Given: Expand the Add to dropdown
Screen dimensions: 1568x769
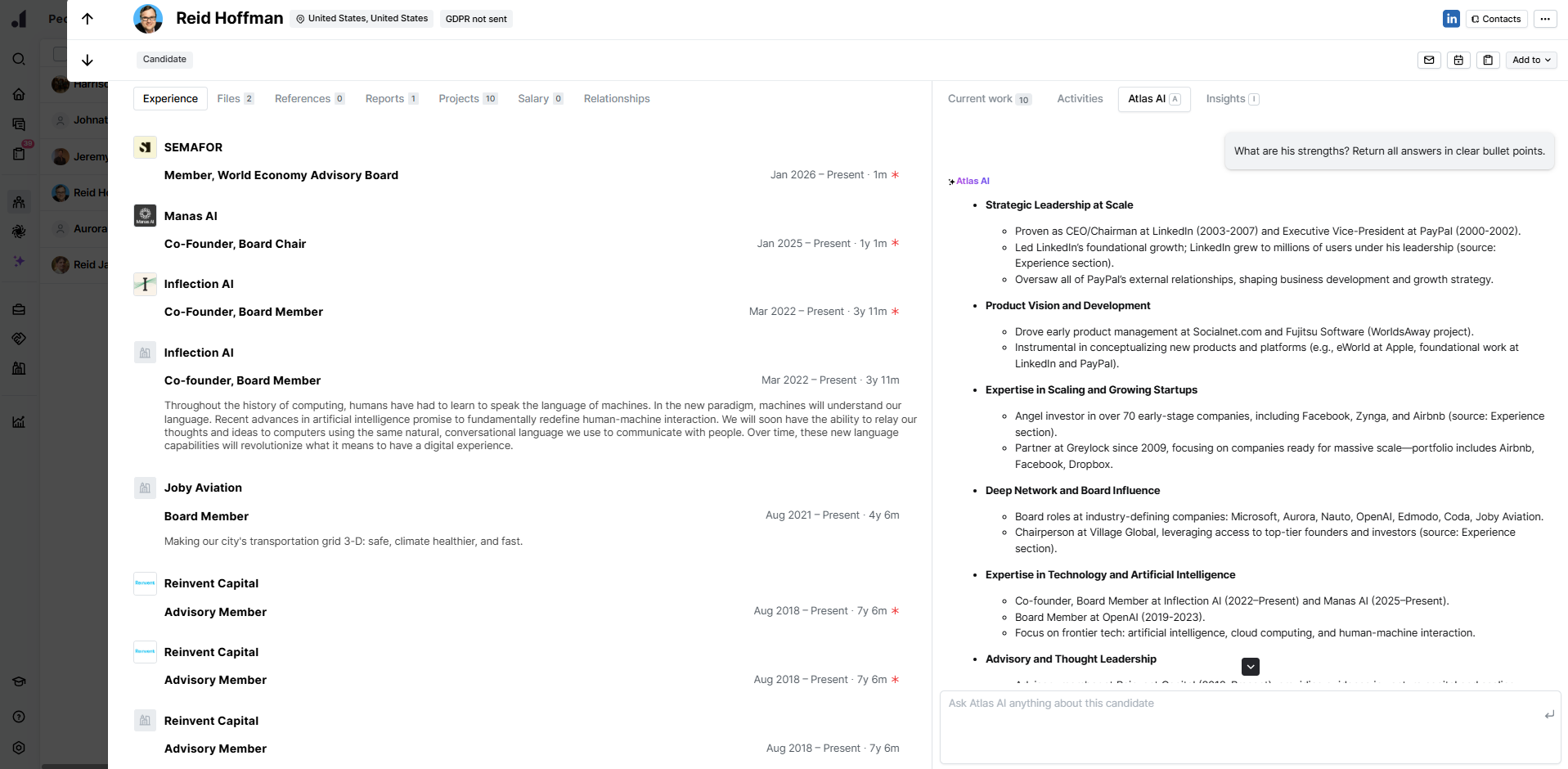Looking at the screenshot, I should pyautogui.click(x=1531, y=60).
